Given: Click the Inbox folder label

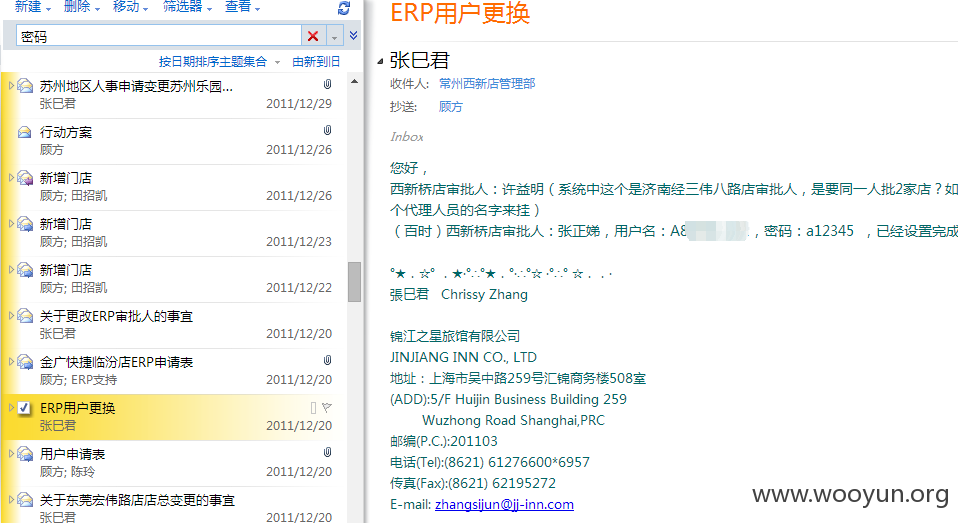Looking at the screenshot, I should tap(407, 137).
